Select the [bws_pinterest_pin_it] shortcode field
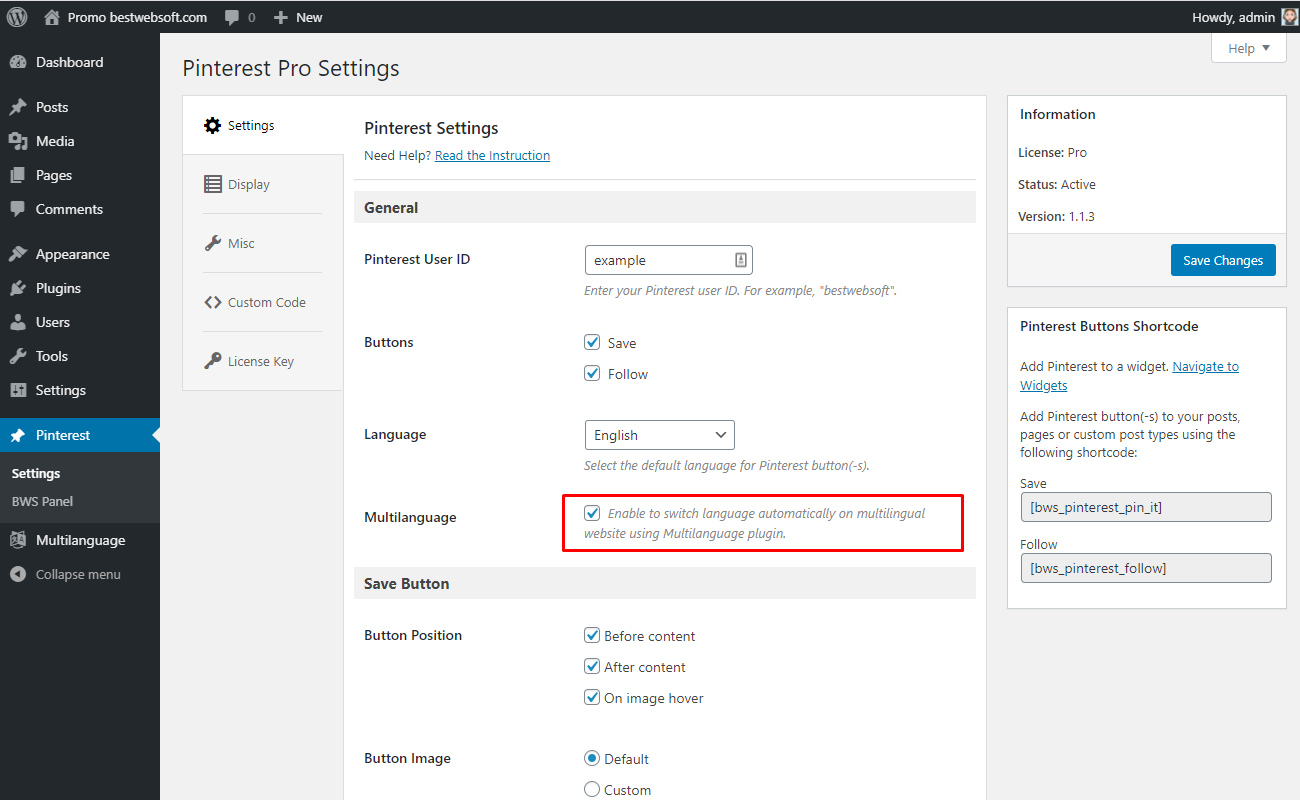Screen dimensions: 1300x800 point(1146,507)
